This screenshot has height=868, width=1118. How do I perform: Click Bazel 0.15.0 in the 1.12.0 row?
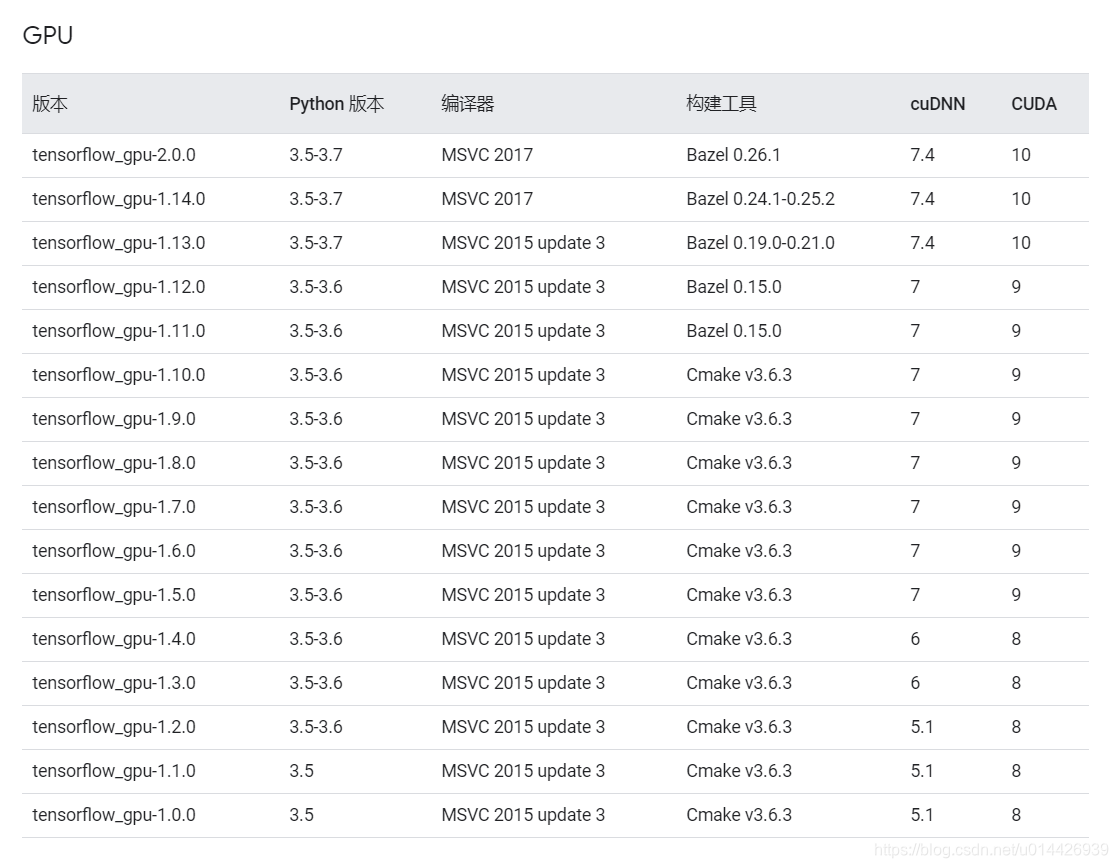pos(734,287)
